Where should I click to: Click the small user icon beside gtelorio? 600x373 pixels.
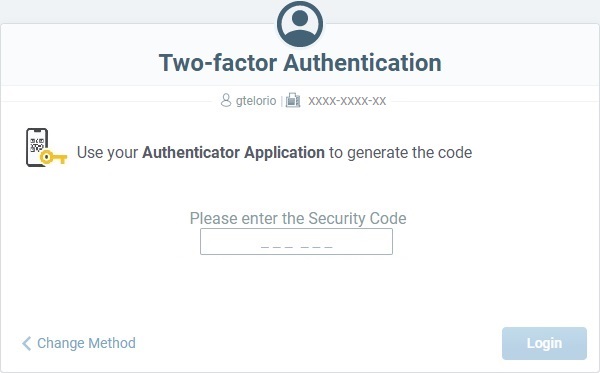coord(226,101)
